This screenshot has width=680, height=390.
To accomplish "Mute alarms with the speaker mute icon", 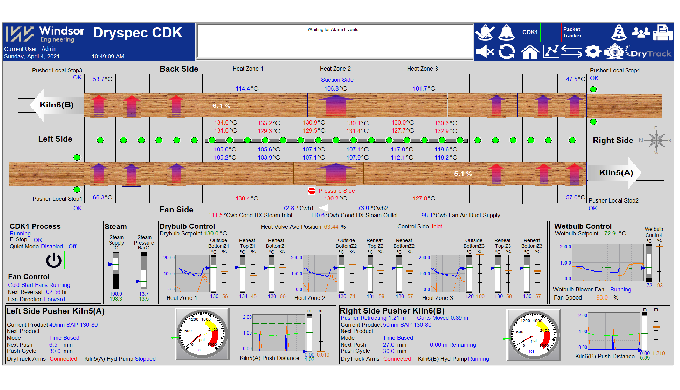I will click(485, 52).
